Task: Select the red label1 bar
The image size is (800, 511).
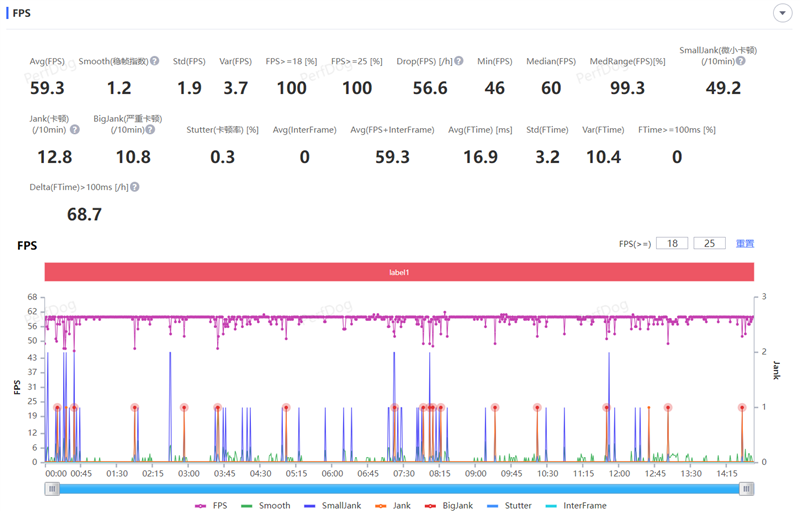Action: 399,272
